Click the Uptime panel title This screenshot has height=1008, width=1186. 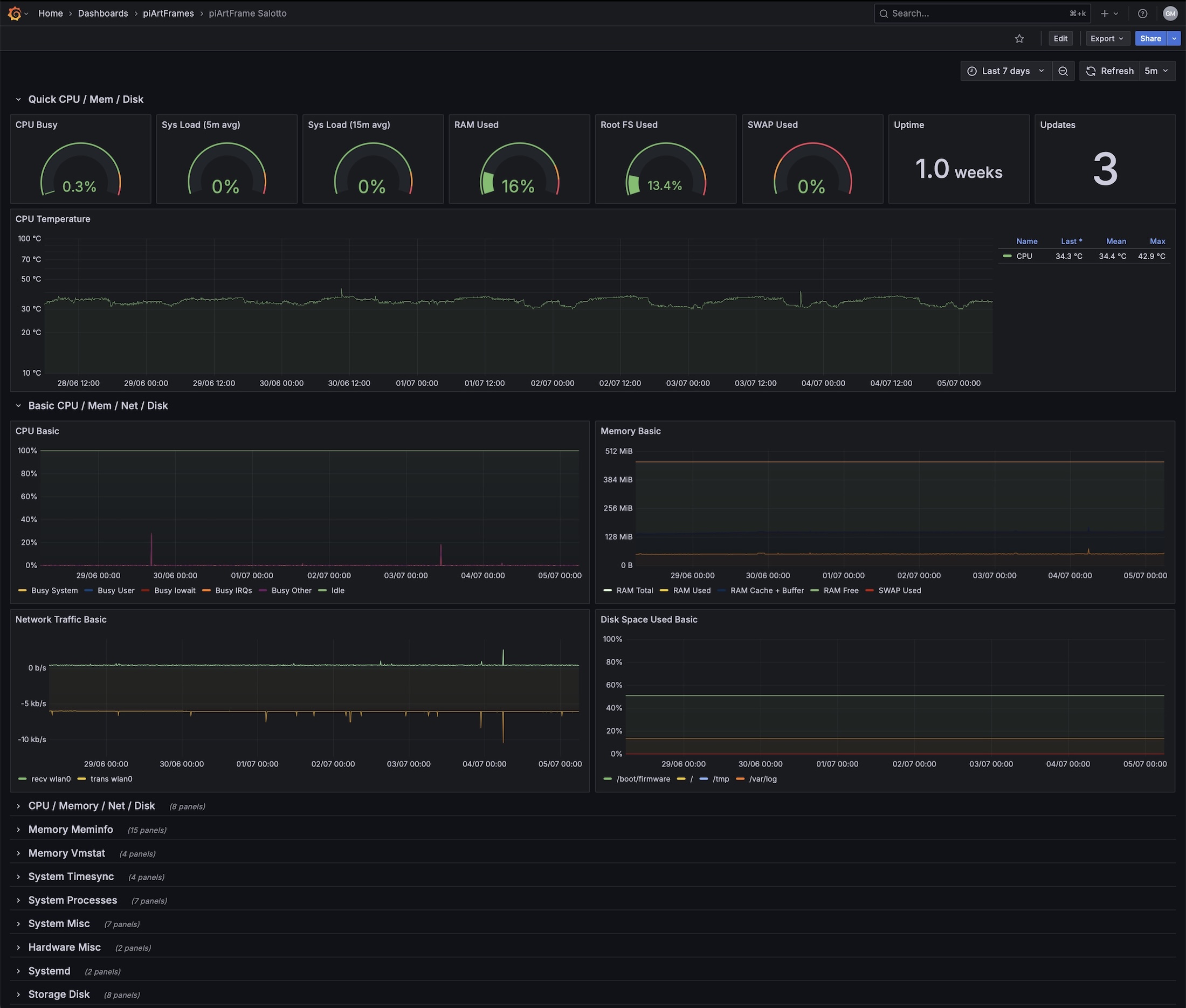[909, 125]
